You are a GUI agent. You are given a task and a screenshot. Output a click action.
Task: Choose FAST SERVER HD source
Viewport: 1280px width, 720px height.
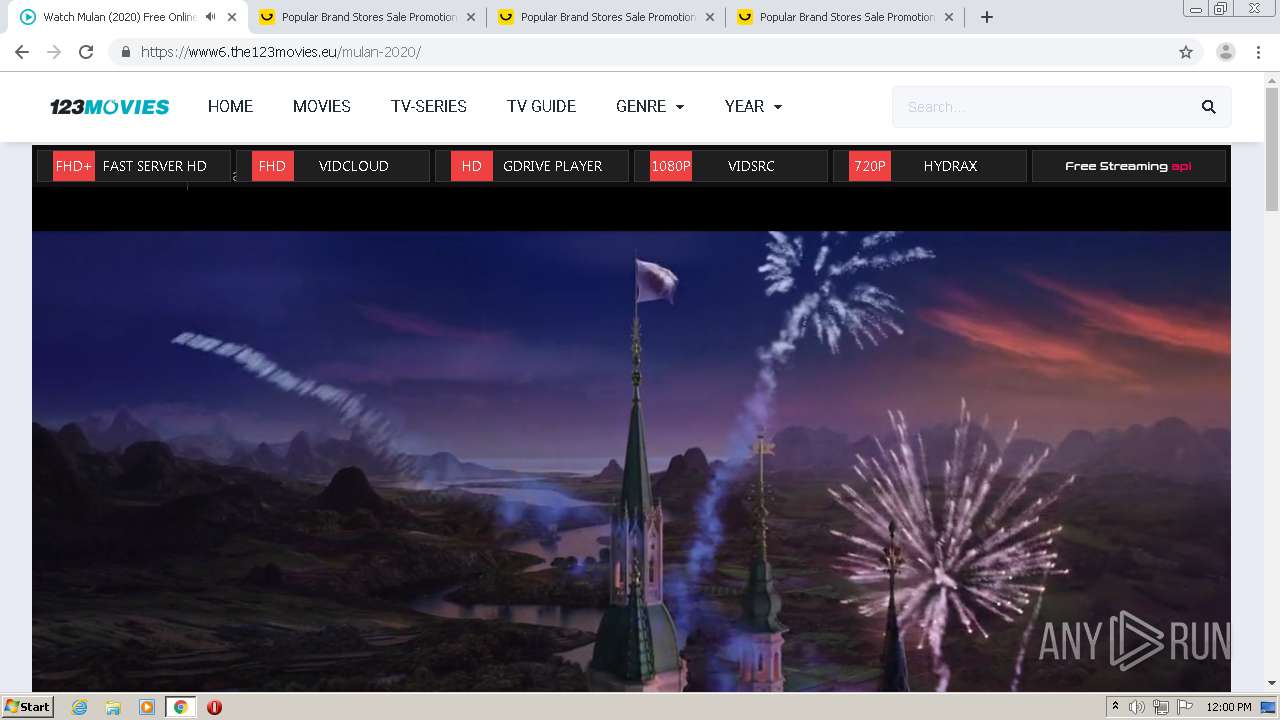tap(134, 166)
